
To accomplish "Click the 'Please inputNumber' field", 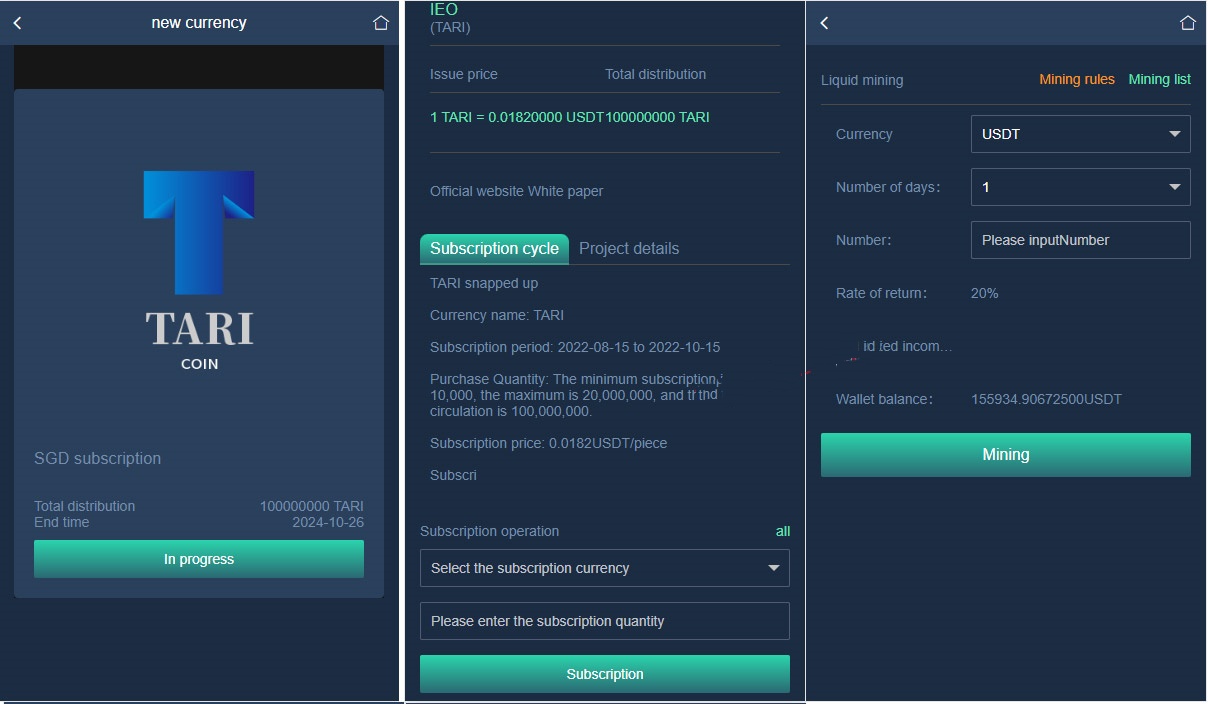I will pyautogui.click(x=1080, y=240).
